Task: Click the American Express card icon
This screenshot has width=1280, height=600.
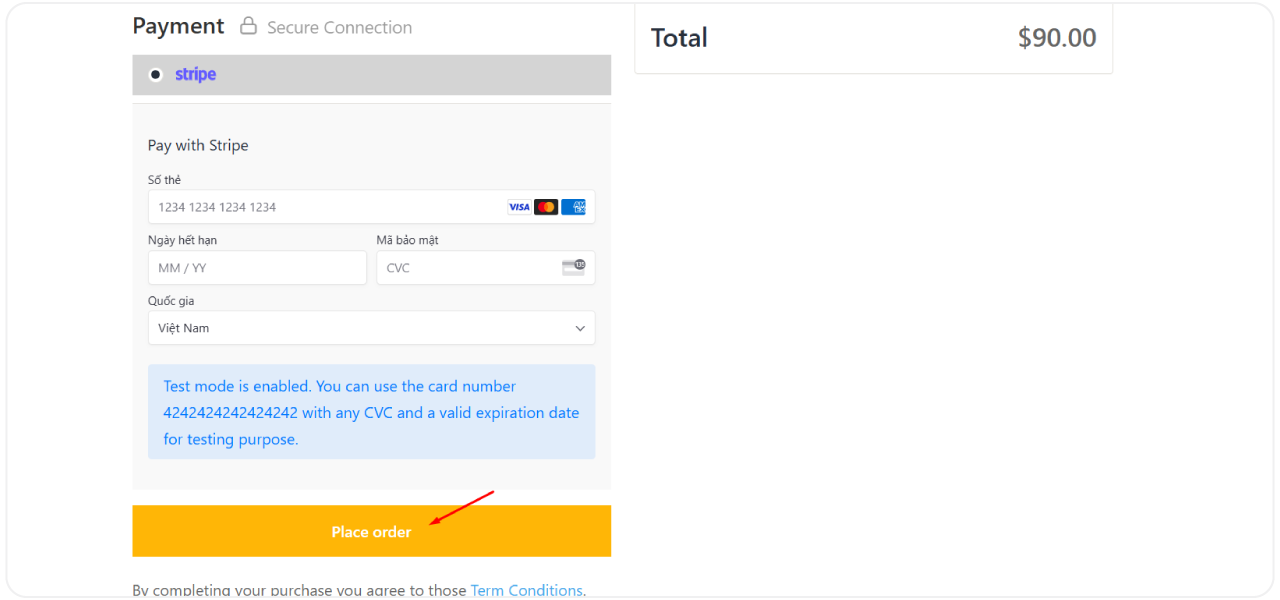Action: point(573,207)
